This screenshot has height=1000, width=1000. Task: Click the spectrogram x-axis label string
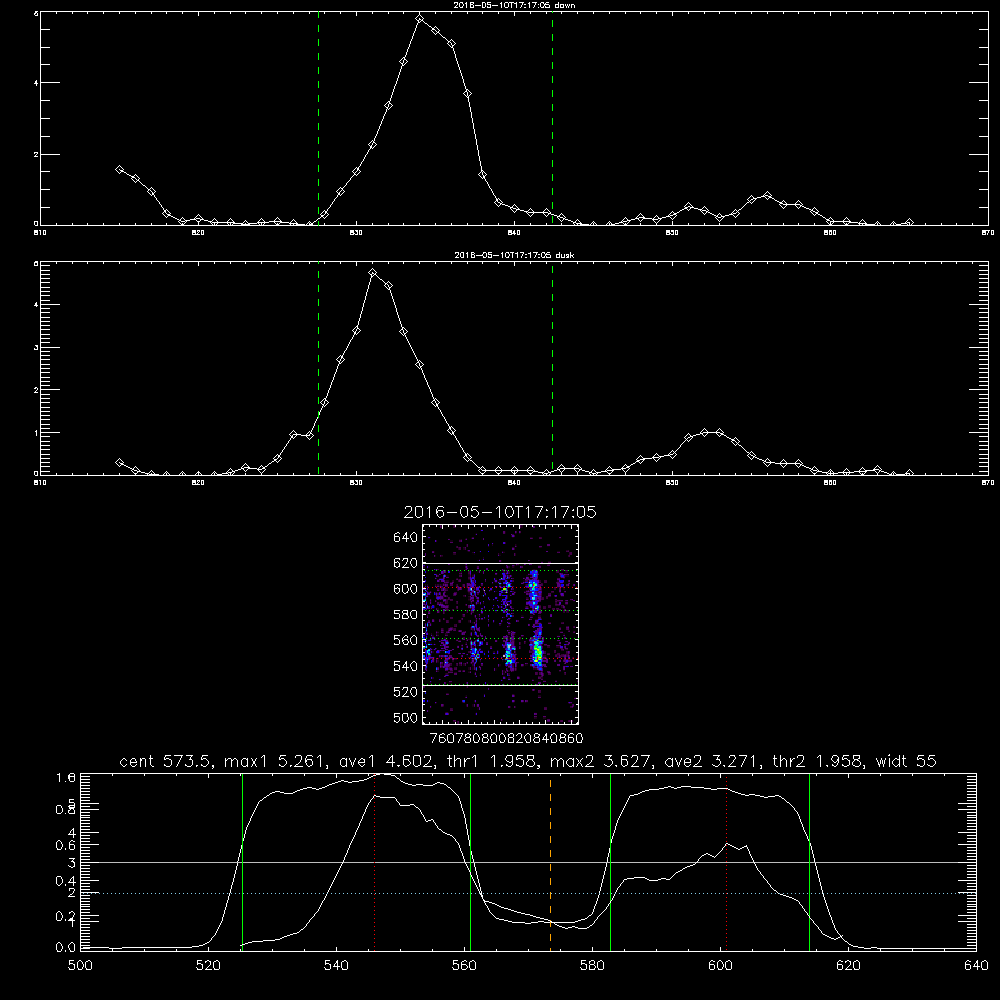[x=506, y=739]
